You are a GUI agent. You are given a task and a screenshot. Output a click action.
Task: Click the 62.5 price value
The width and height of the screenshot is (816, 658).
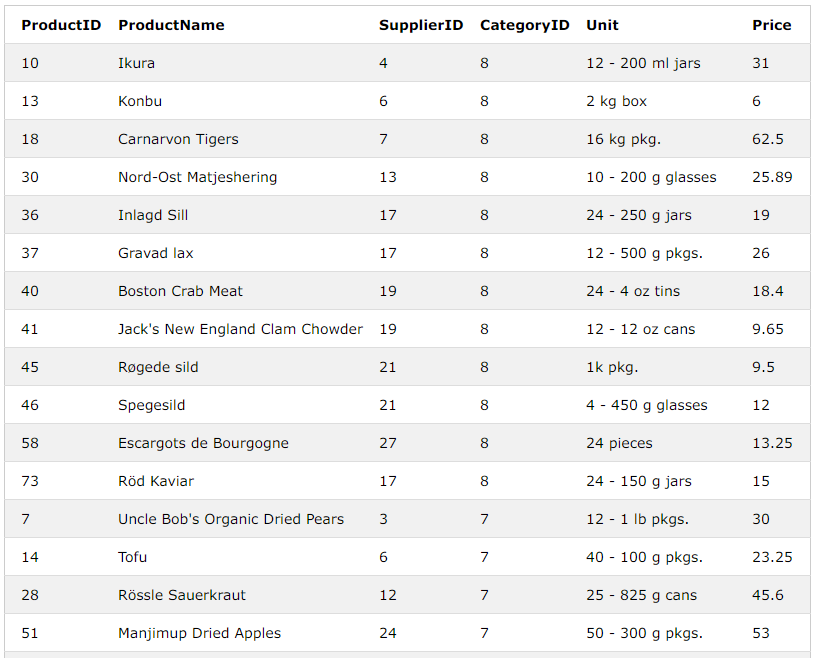(768, 139)
